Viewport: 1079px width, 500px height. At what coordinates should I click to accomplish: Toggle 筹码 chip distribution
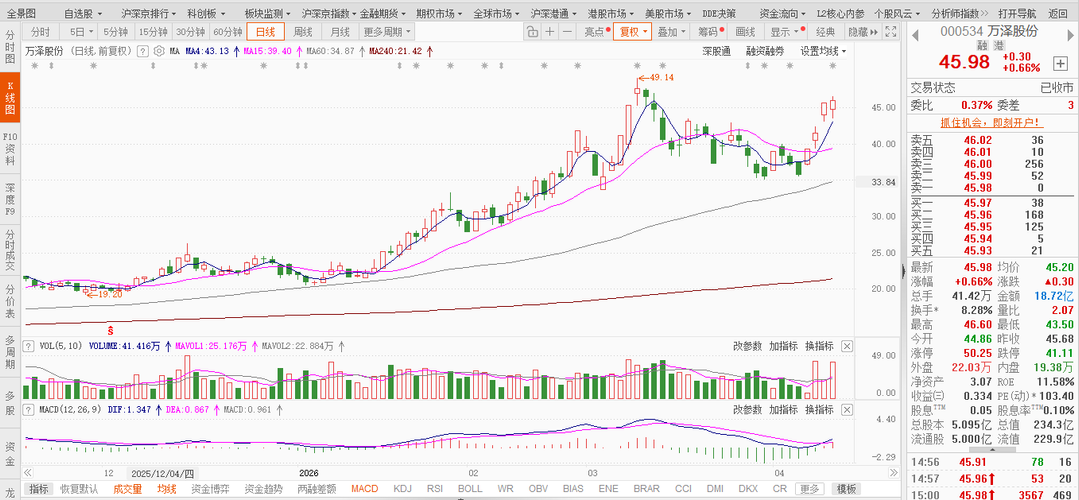pyautogui.click(x=709, y=32)
